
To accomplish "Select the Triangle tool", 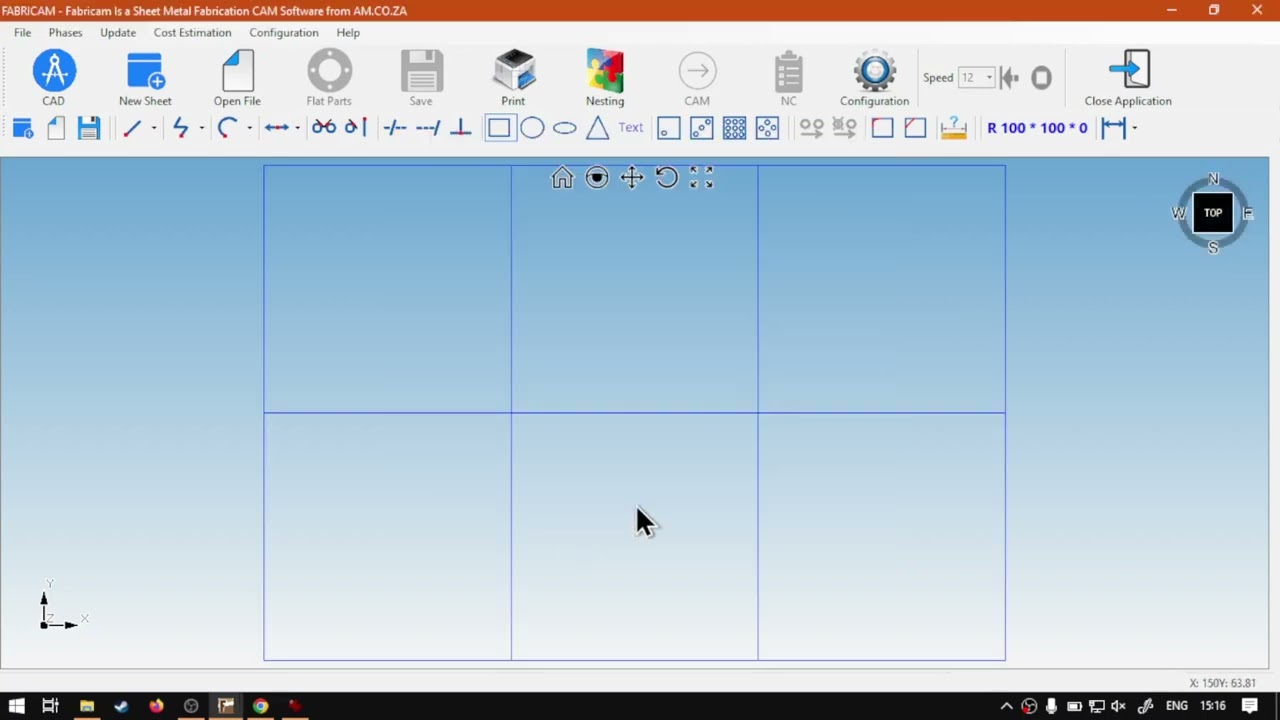I will coord(597,128).
